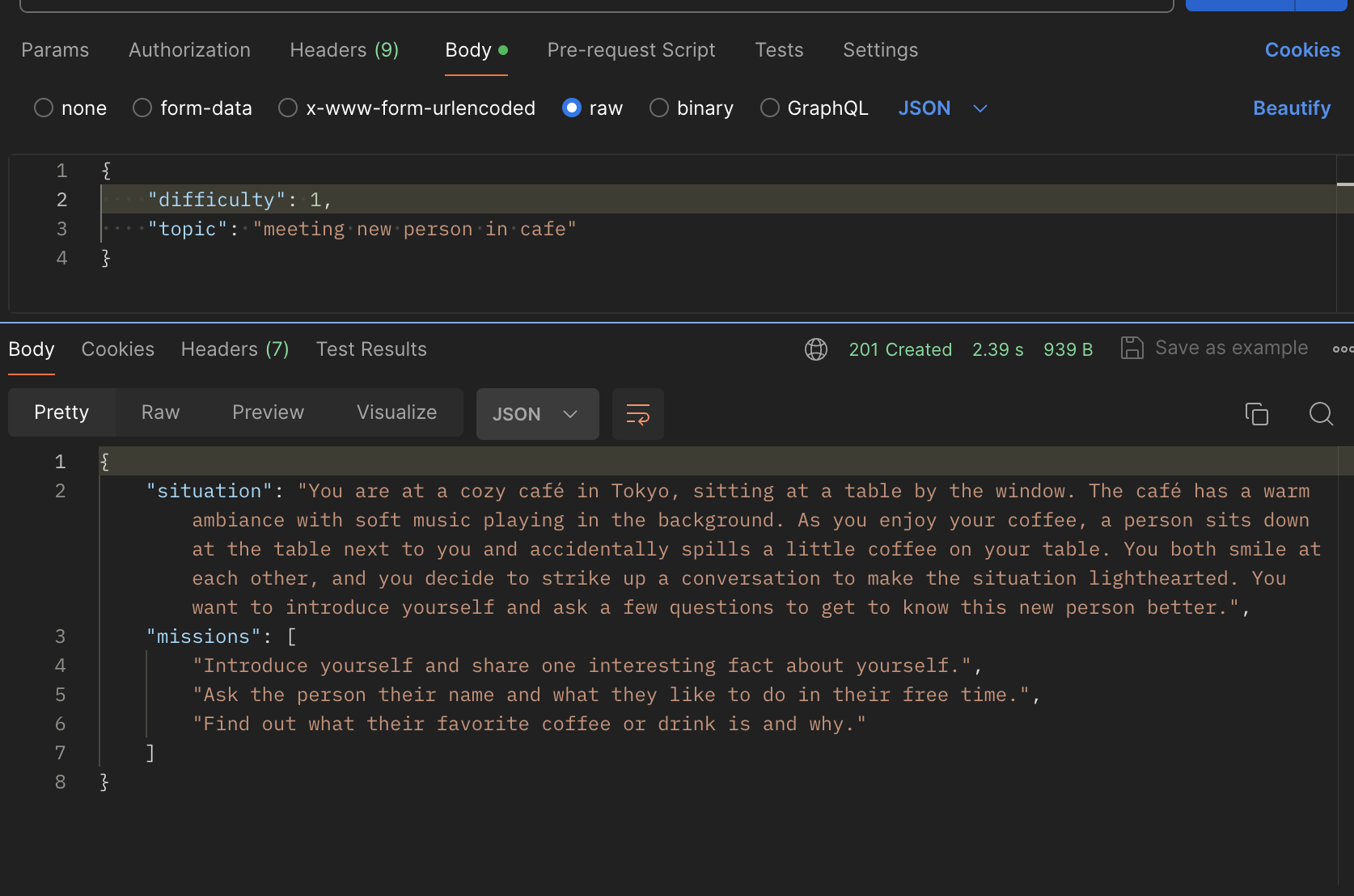Click the 939 B response size
This screenshot has height=896, width=1354.
tap(1068, 349)
